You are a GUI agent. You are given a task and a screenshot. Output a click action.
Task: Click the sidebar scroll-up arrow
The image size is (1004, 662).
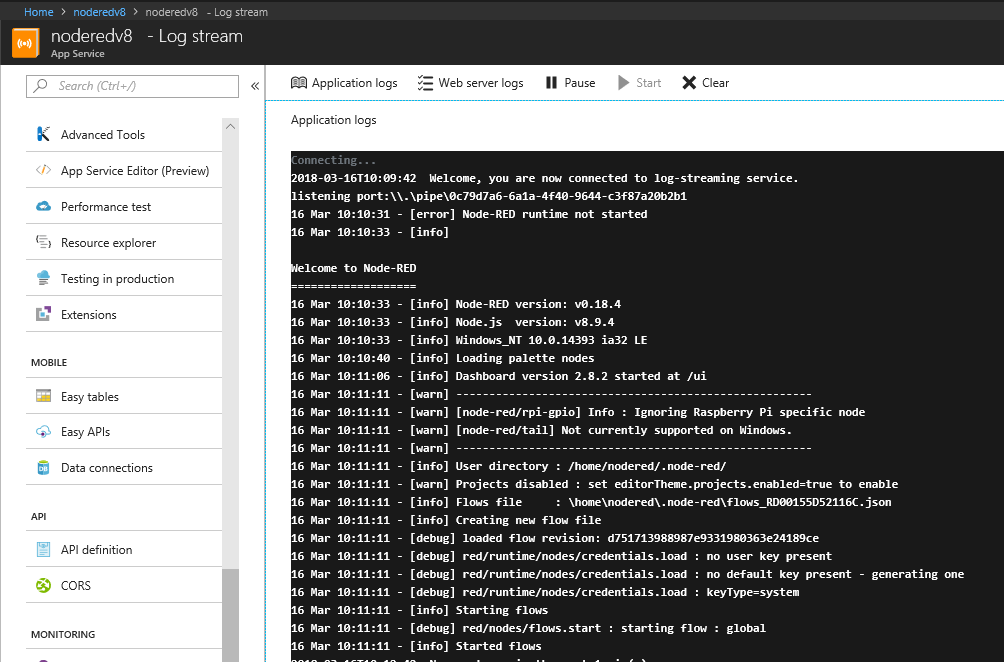231,127
